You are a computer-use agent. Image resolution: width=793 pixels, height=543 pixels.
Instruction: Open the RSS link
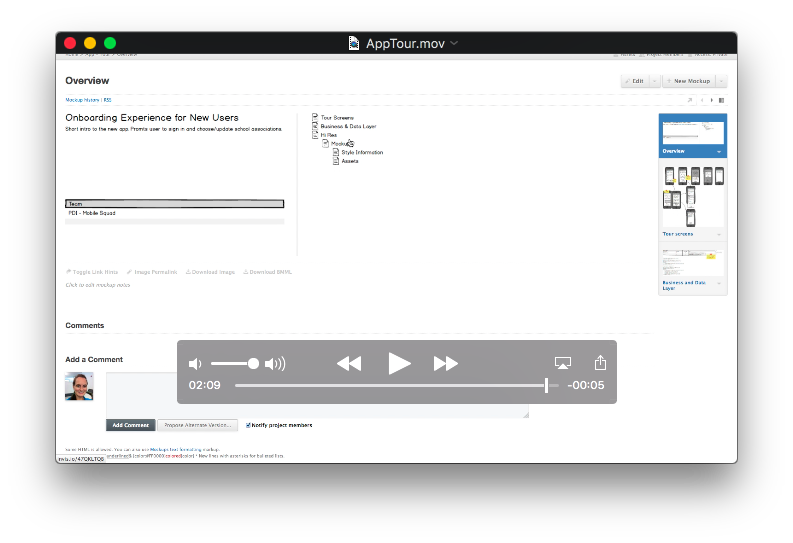[107, 100]
